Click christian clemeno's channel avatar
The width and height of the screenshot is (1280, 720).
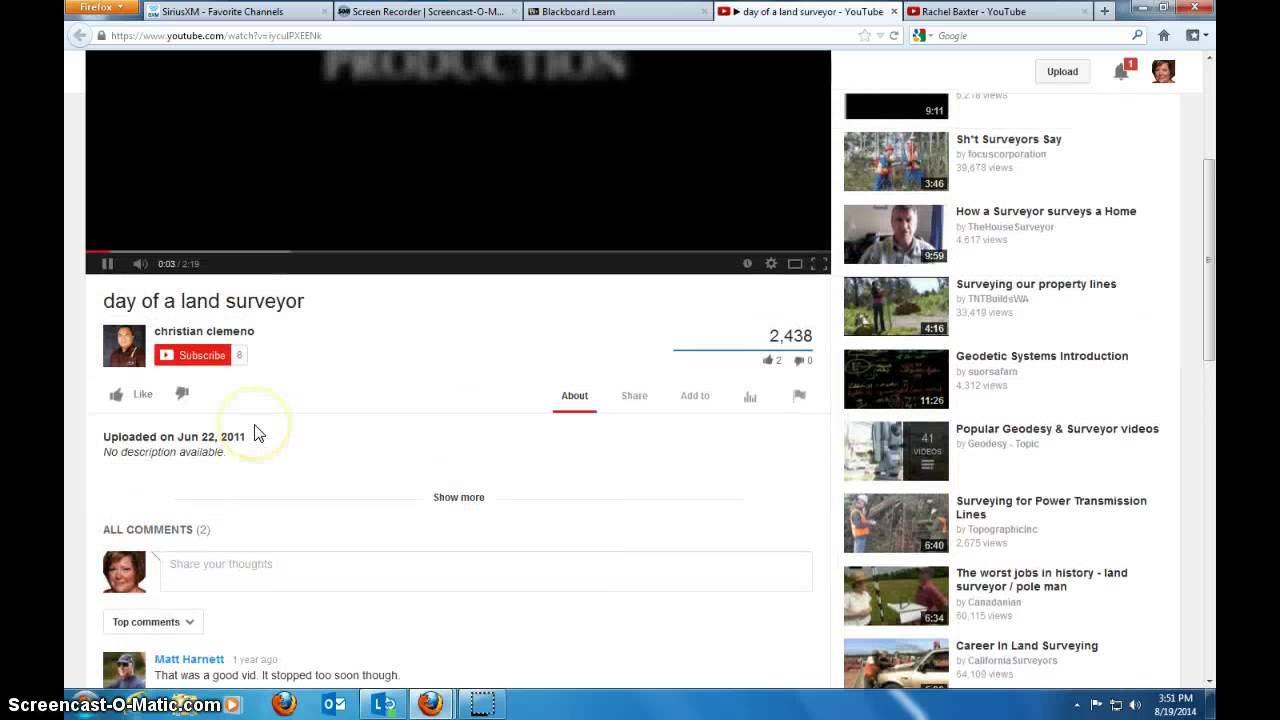124,346
